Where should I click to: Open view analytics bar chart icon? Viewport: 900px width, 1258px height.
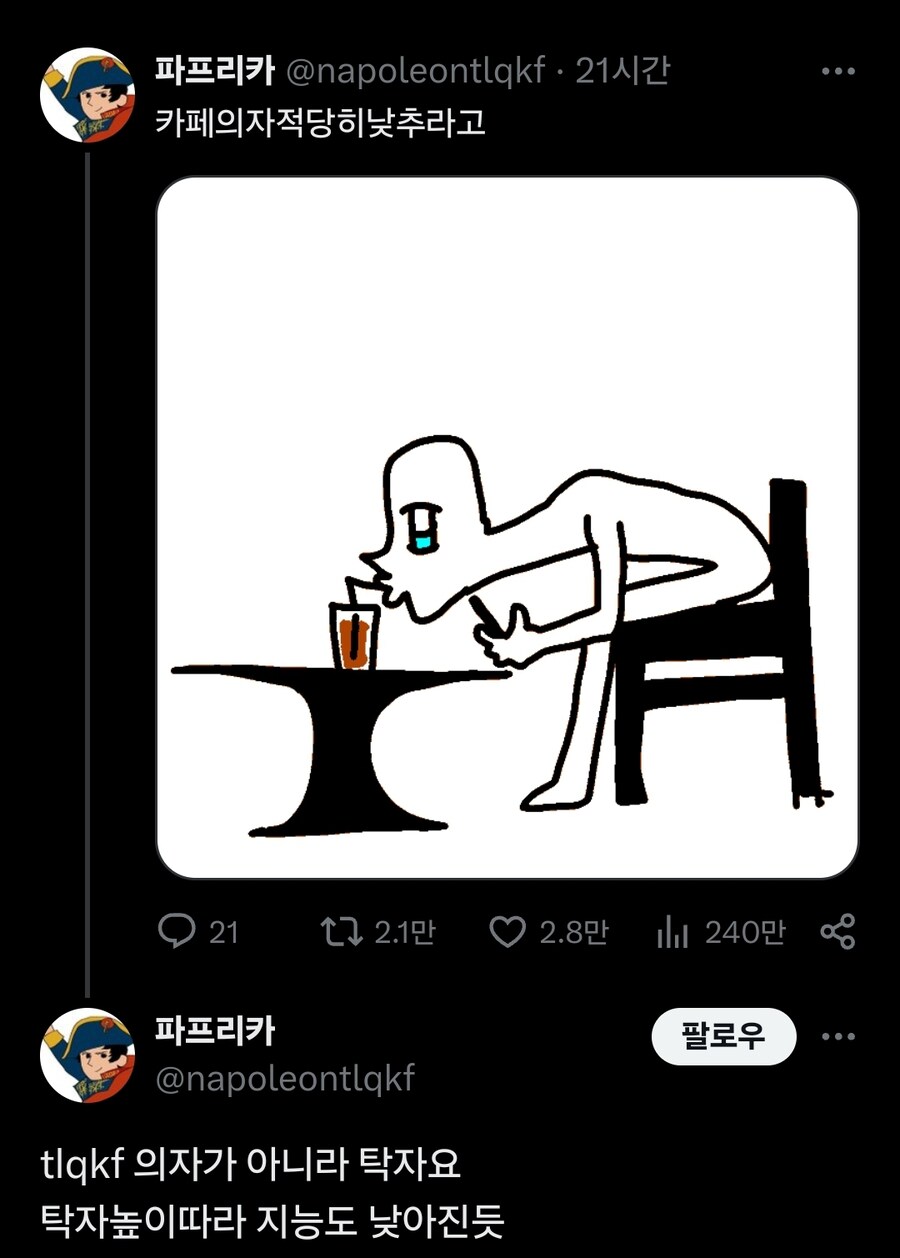point(673,932)
